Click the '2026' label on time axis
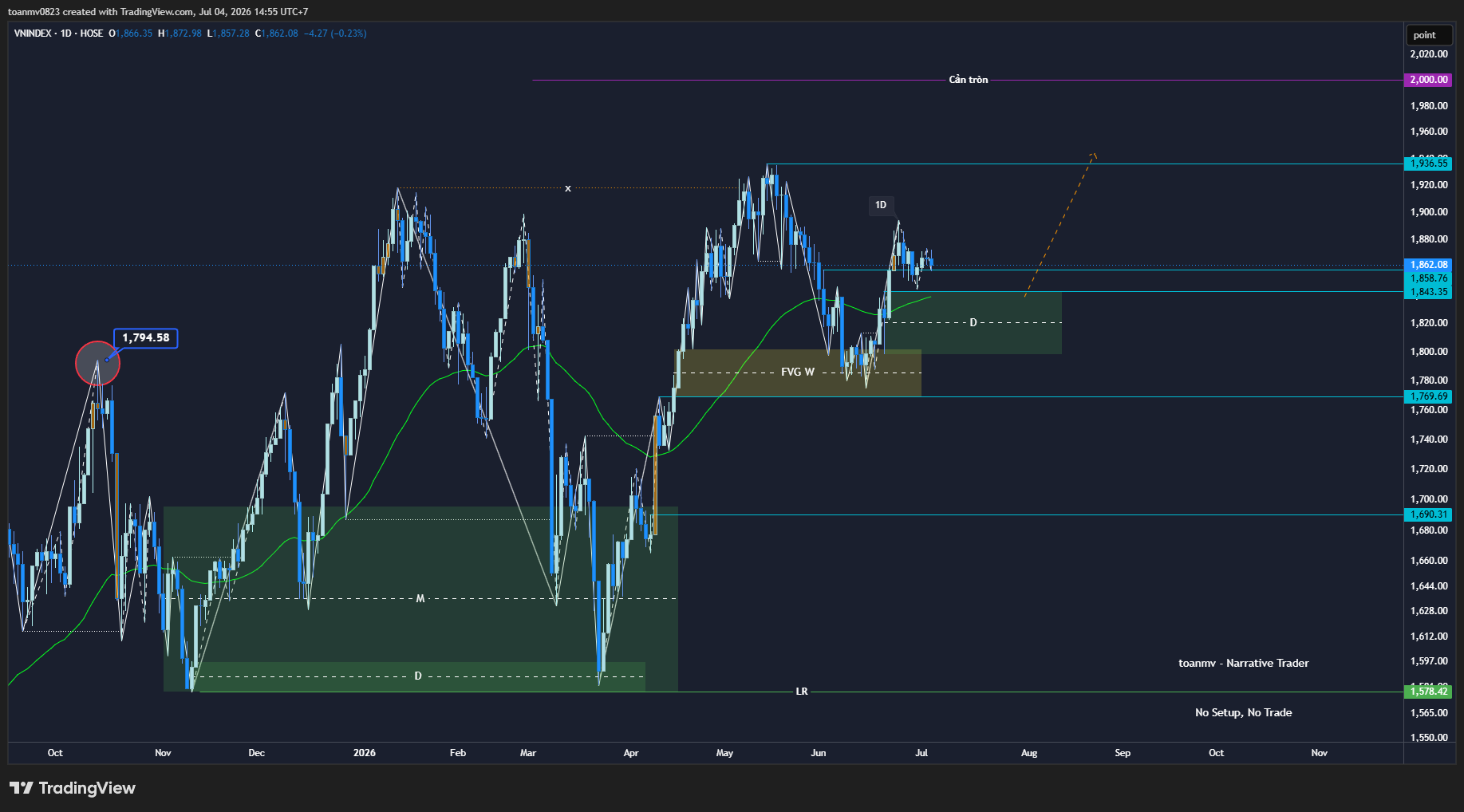The image size is (1464, 812). click(365, 753)
